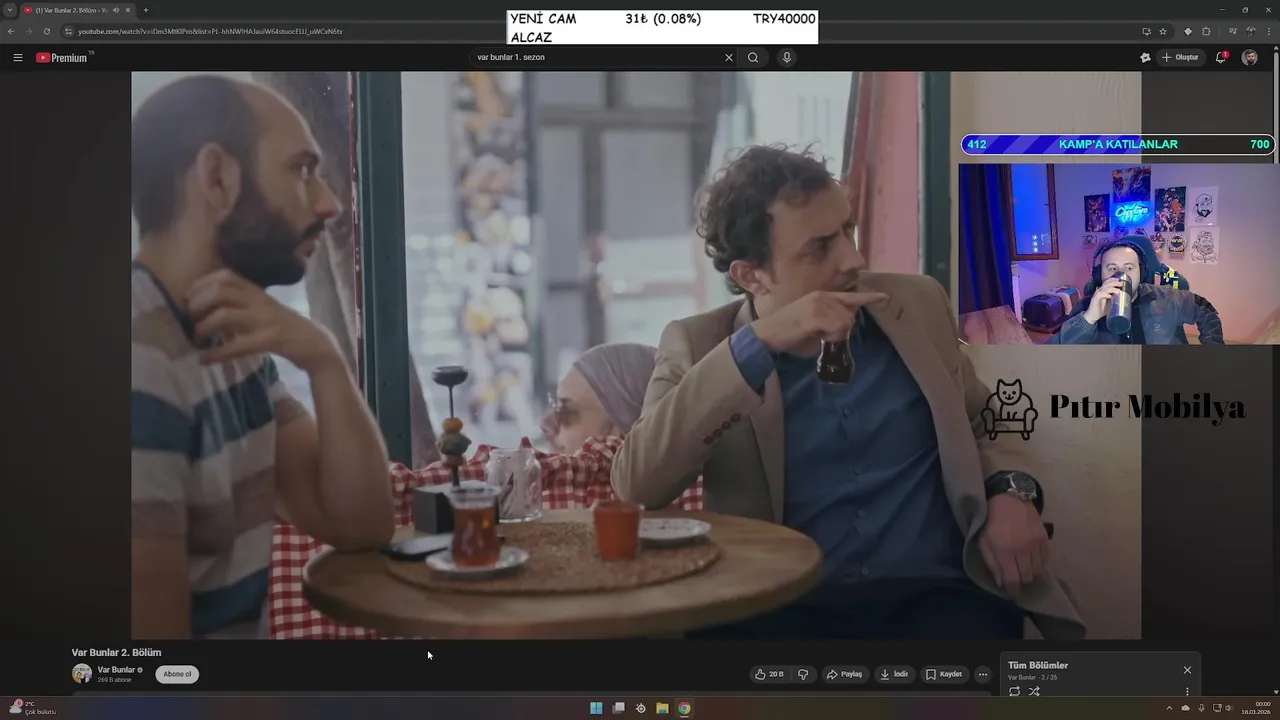Screen dimensions: 1280x720
Task: Share the video via Paylaş
Action: tap(845, 674)
